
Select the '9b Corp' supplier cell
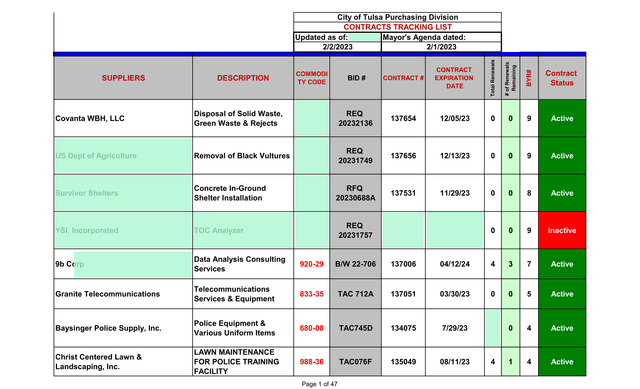point(123,264)
